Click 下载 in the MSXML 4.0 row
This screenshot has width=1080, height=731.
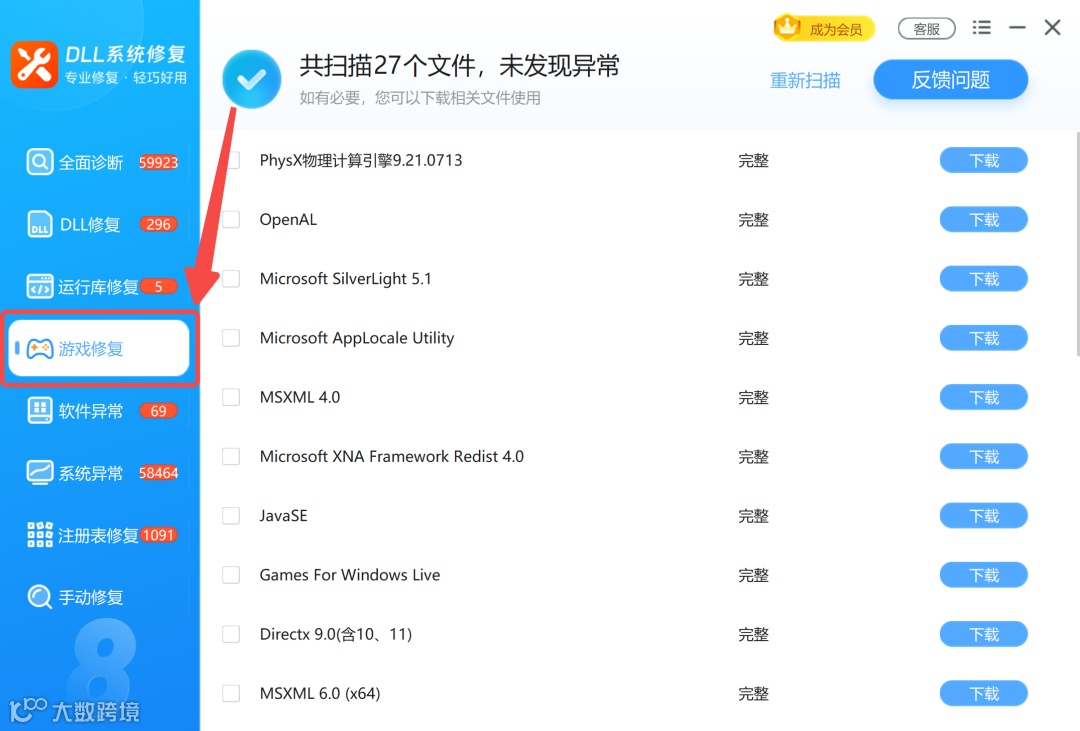[x=984, y=398]
